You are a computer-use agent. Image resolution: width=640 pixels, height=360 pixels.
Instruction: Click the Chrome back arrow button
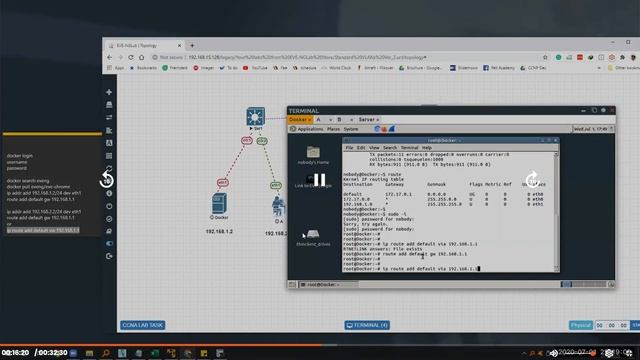click(109, 58)
